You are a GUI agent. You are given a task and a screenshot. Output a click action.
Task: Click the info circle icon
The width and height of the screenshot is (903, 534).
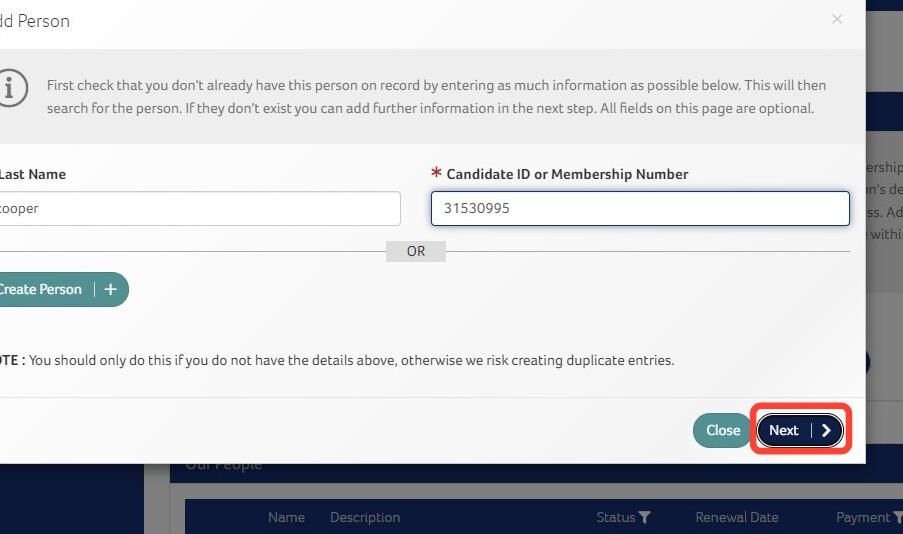click(x=11, y=88)
